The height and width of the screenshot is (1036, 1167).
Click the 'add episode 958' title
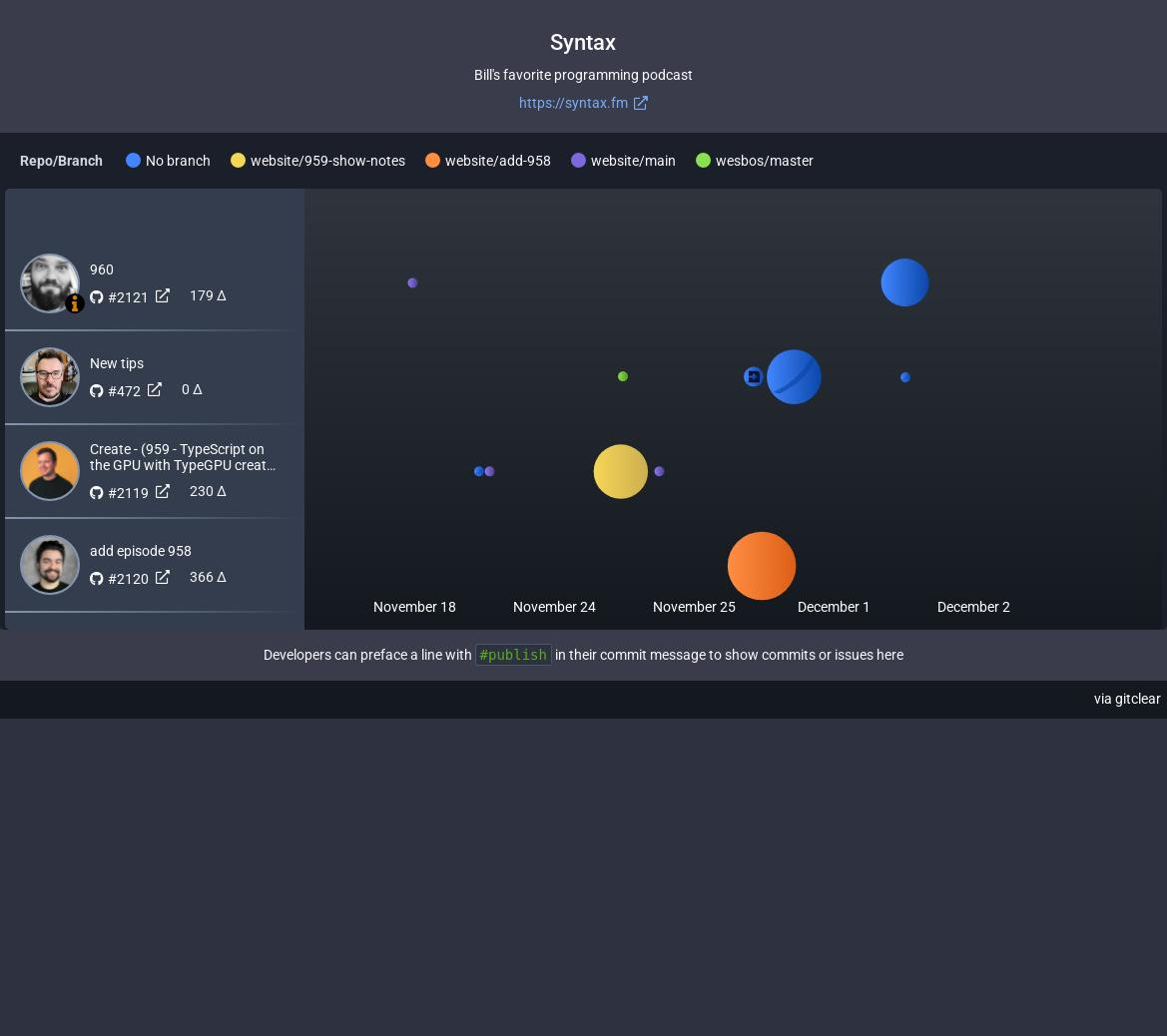(x=141, y=552)
